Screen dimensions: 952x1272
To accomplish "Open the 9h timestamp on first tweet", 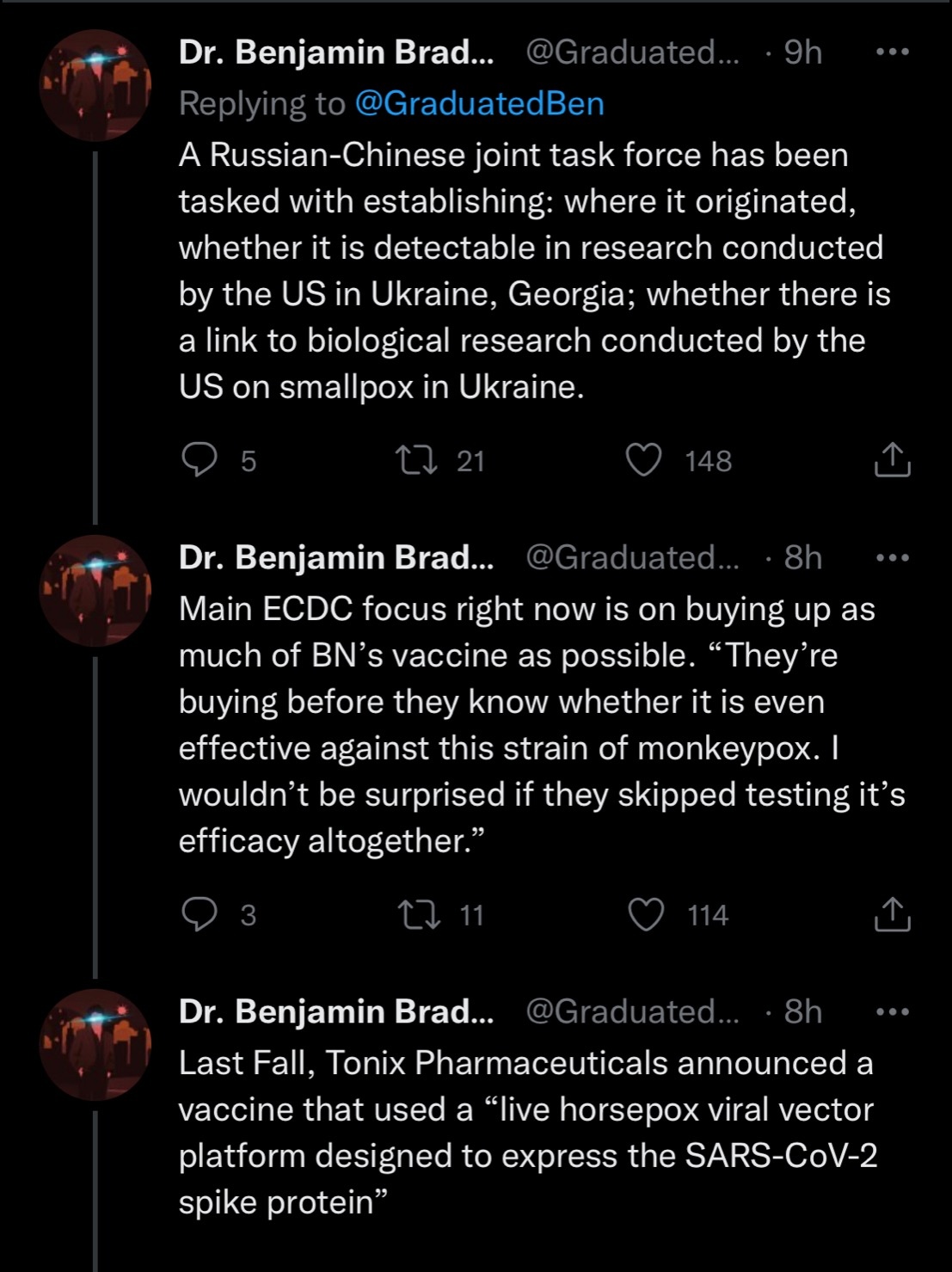I will click(803, 52).
